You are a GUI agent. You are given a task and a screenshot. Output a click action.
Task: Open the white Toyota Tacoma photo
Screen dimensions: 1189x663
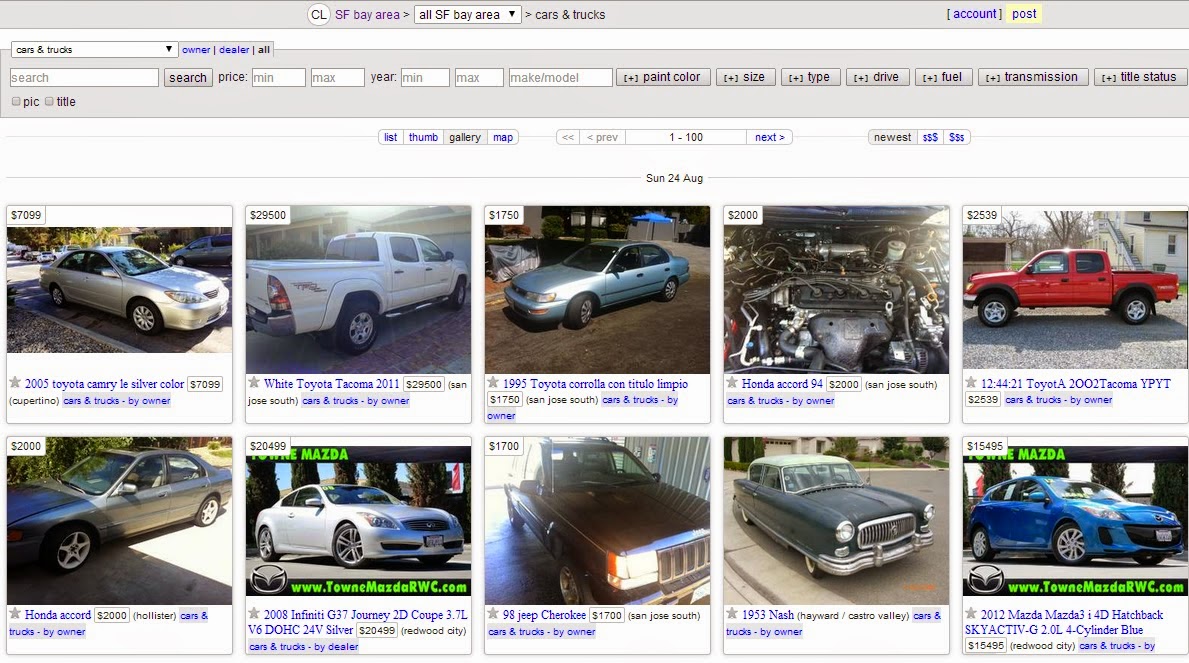[x=358, y=289]
